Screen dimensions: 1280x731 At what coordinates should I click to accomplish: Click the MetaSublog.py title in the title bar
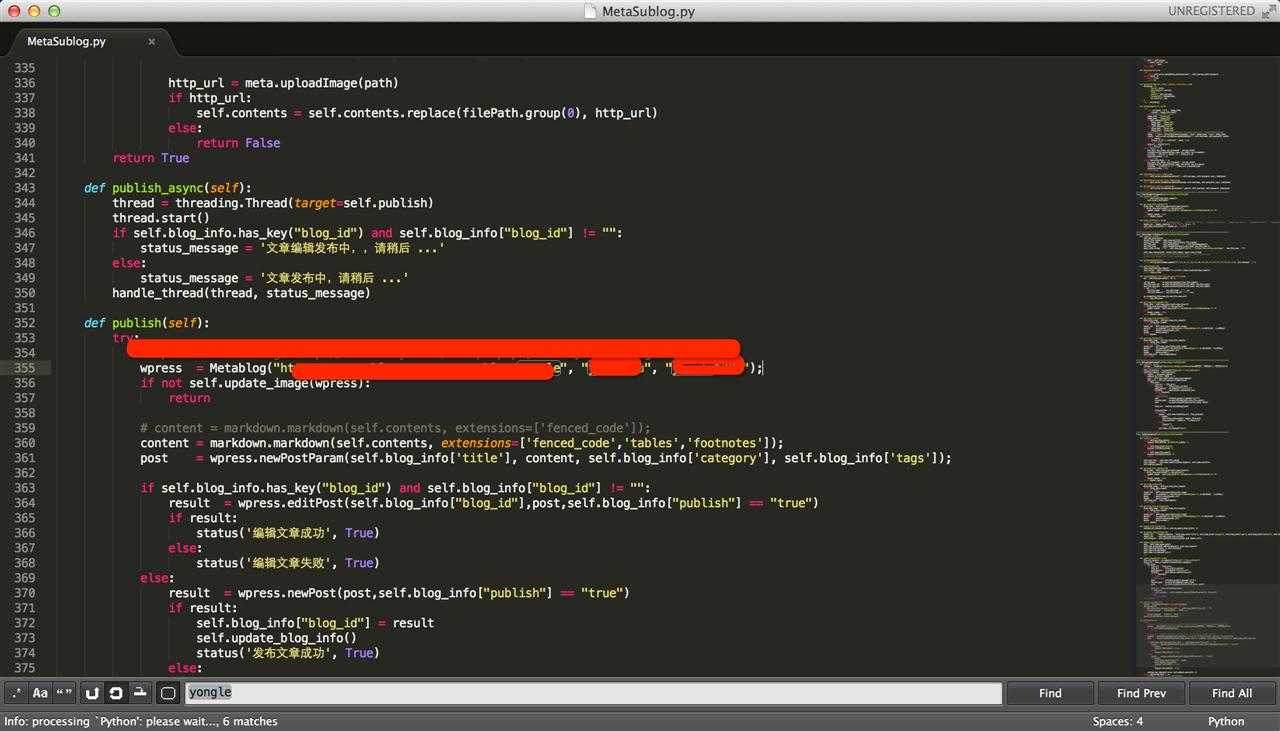[x=648, y=12]
